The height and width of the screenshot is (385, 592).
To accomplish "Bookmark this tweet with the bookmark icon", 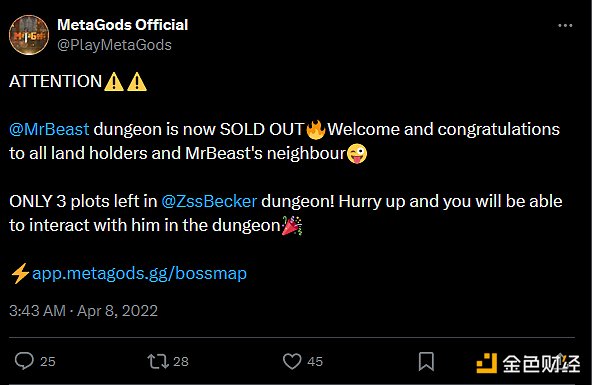I will (x=426, y=361).
